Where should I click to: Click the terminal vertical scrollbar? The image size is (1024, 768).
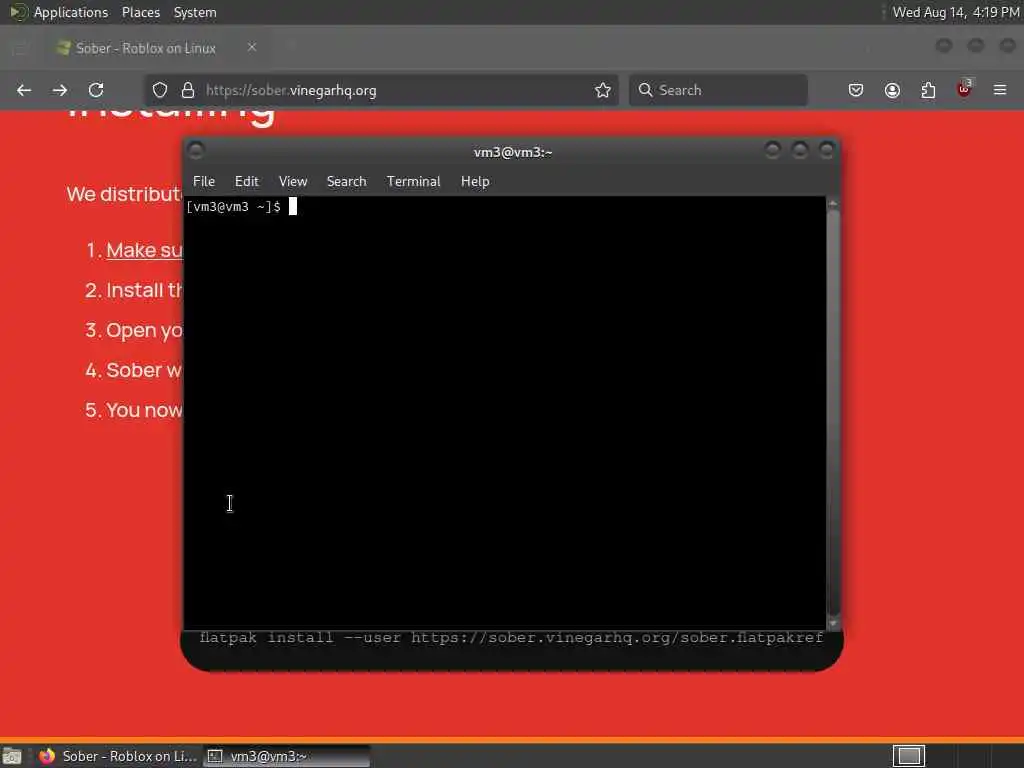tap(833, 411)
